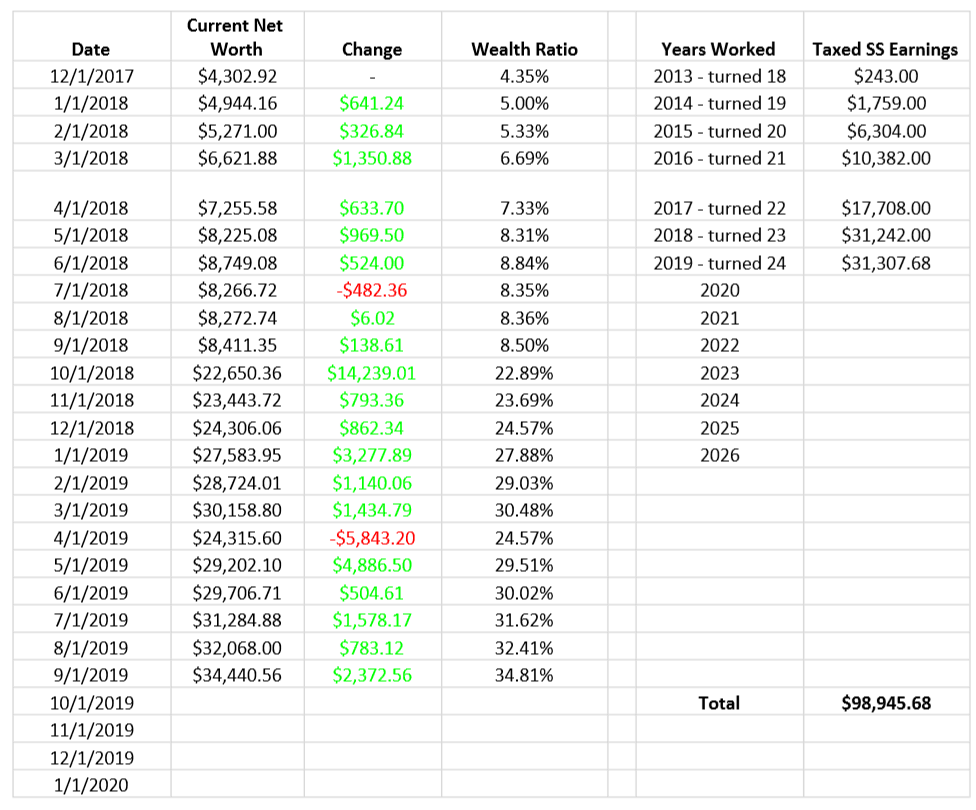Viewport: 976px width, 810px height.
Task: Click the 1/1/2020 date cell
Action: [91, 785]
